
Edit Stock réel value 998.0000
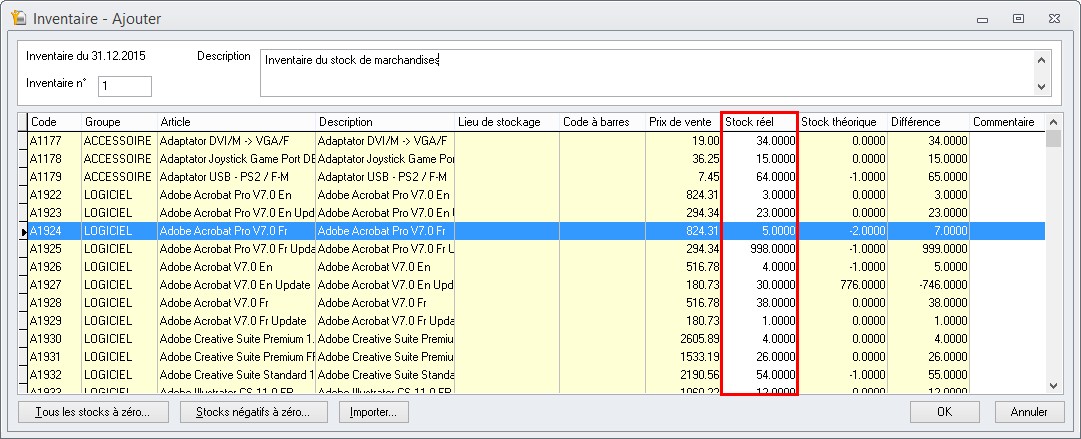[759, 249]
